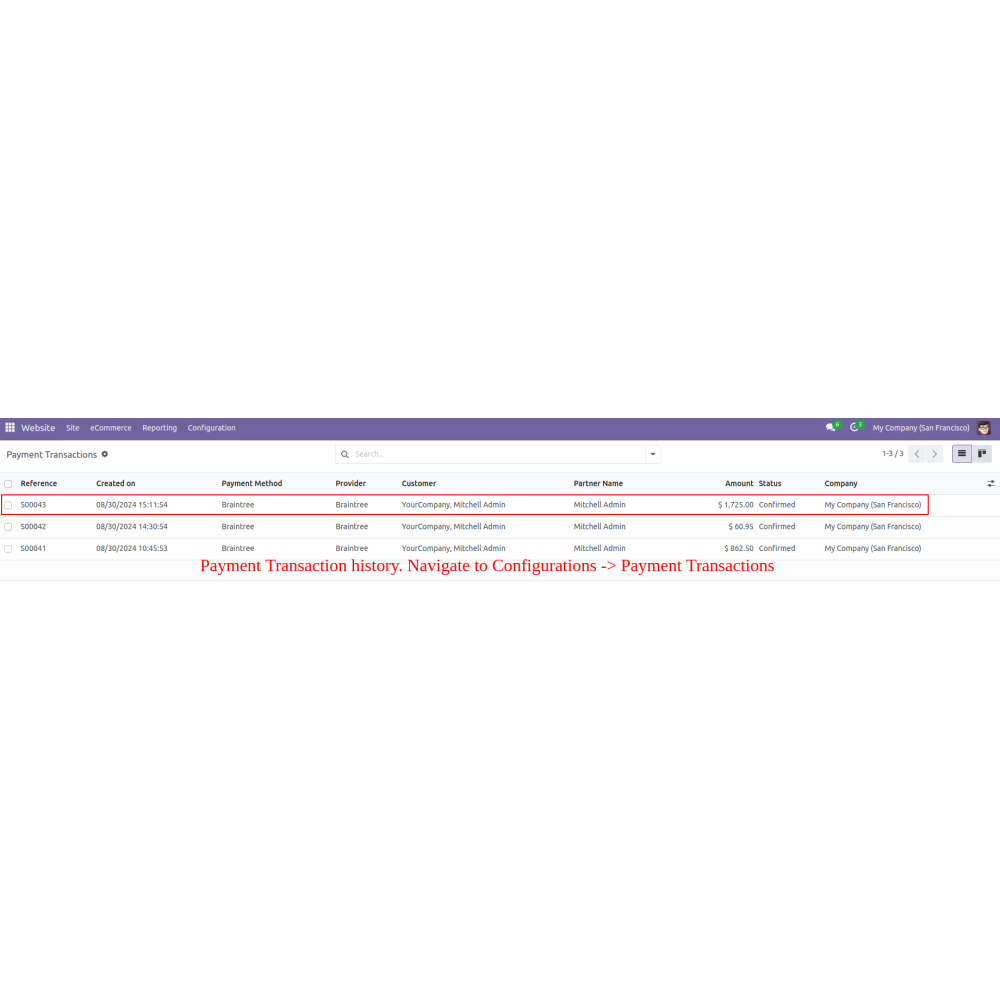Image resolution: width=1000 pixels, height=1000 pixels.
Task: Open the optional columns adjust icon
Action: pos(990,484)
